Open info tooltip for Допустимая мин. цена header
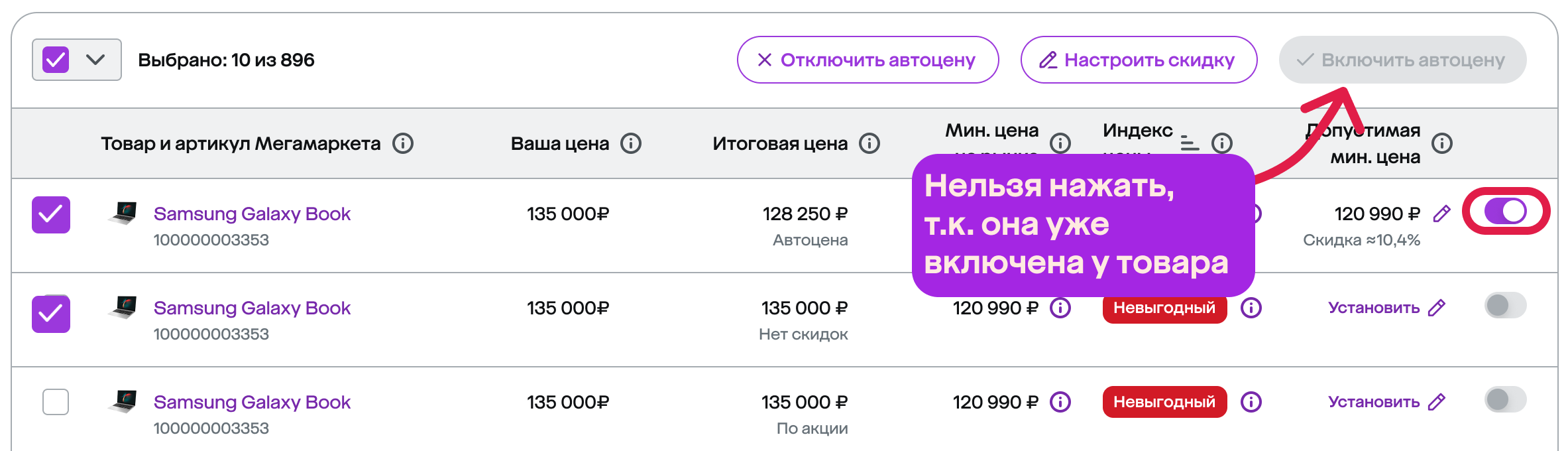 coord(1442,143)
